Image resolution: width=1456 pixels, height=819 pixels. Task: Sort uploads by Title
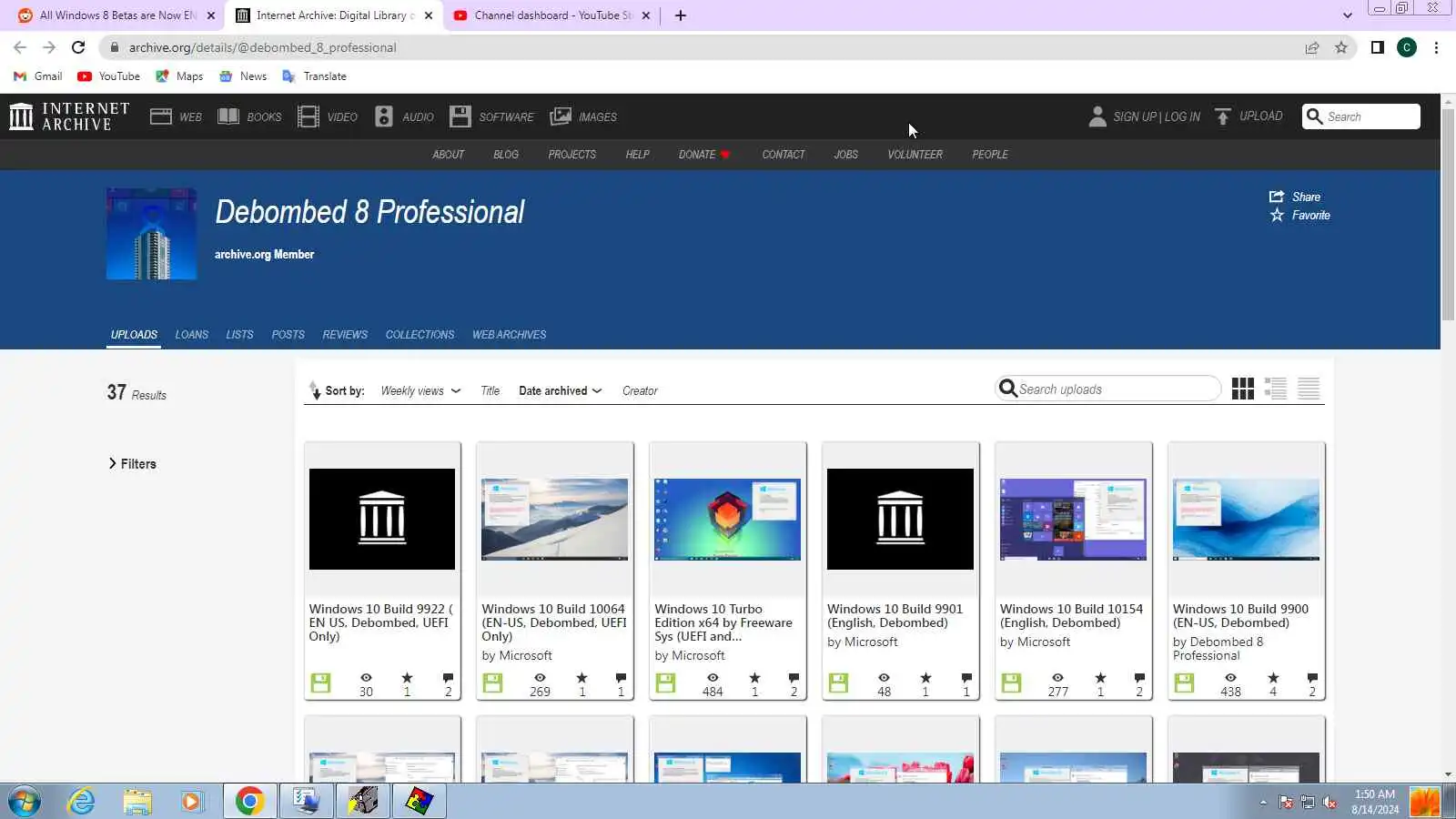click(490, 391)
